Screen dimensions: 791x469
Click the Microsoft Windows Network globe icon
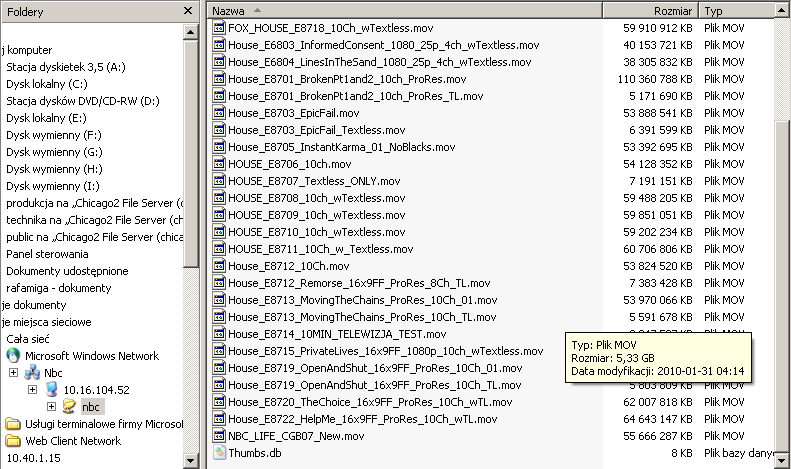pos(13,356)
